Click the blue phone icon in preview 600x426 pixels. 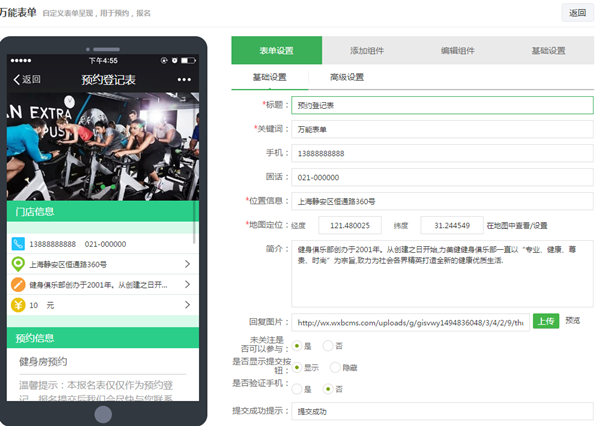click(18, 244)
